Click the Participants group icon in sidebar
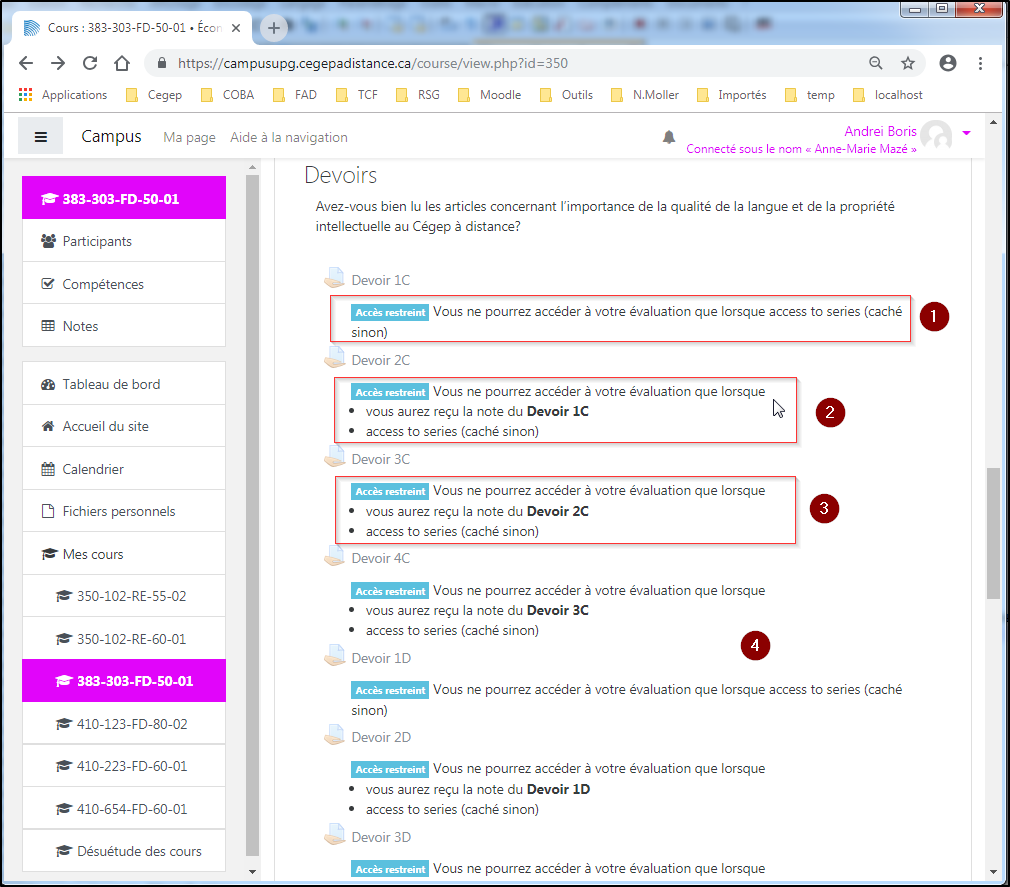This screenshot has height=887, width=1010. click(x=48, y=241)
